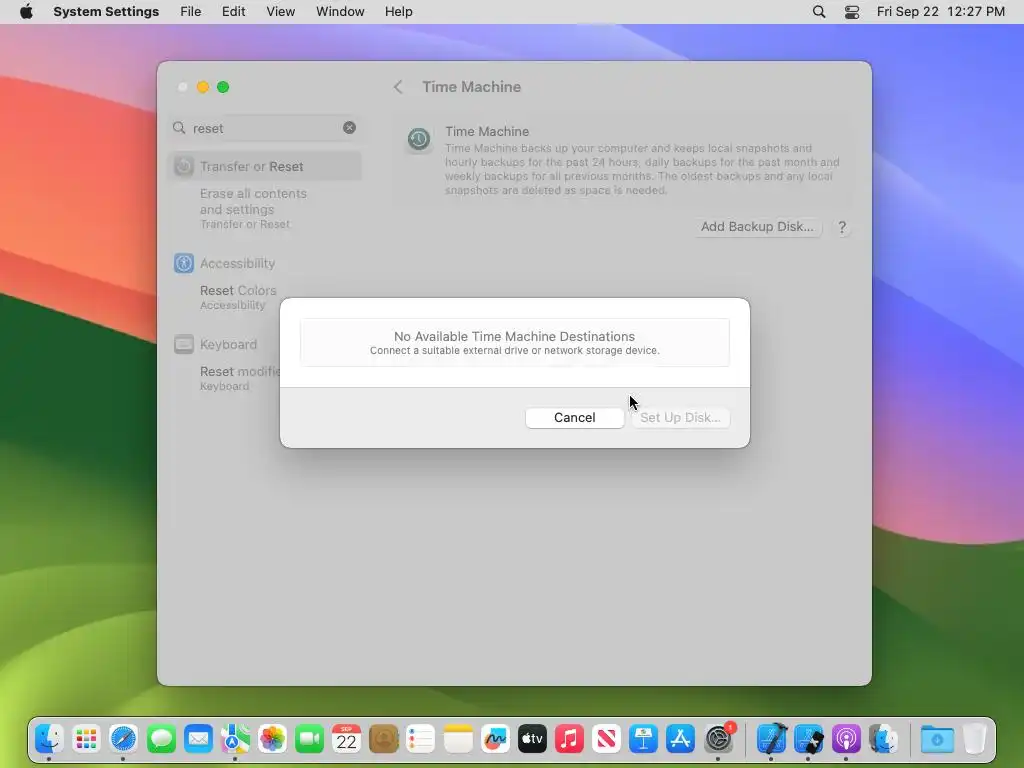The image size is (1024, 768).
Task: Open Photos from the Dock
Action: coord(272,739)
